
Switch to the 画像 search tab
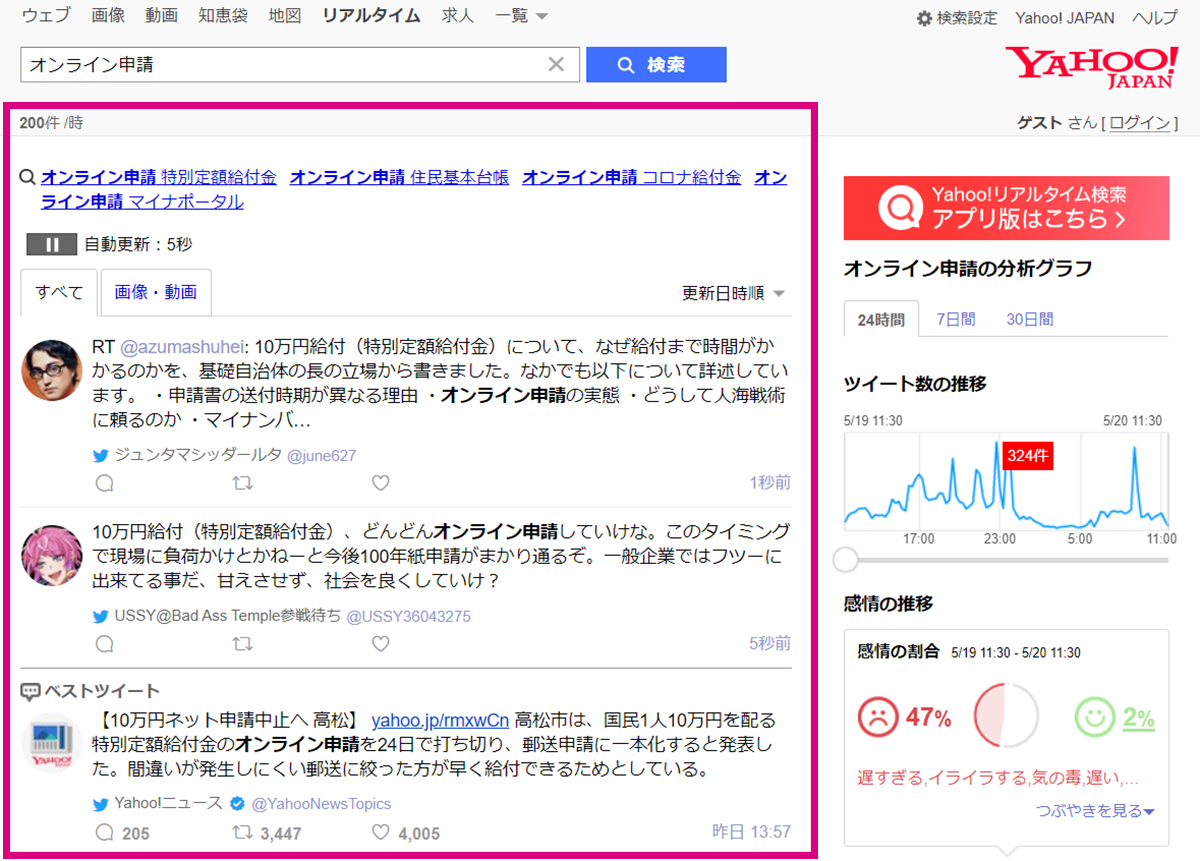[107, 16]
